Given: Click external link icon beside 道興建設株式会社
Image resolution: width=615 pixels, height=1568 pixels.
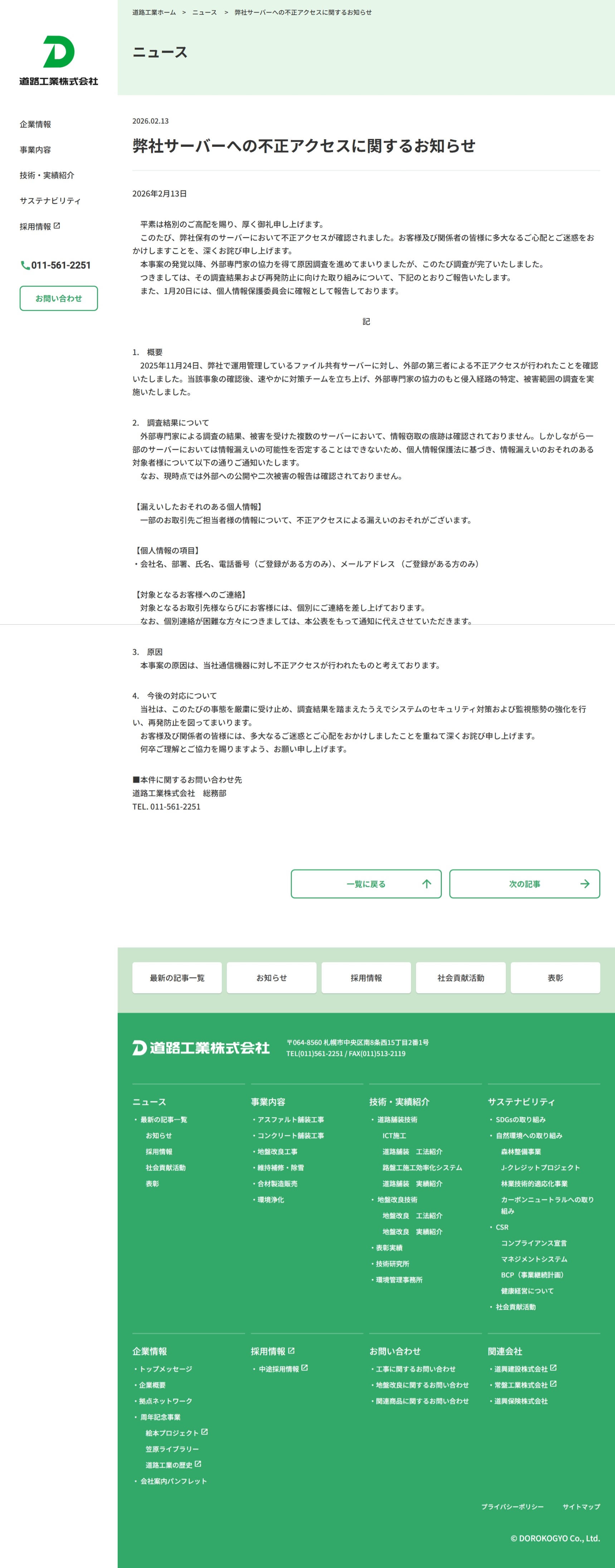Looking at the screenshot, I should point(553,1368).
